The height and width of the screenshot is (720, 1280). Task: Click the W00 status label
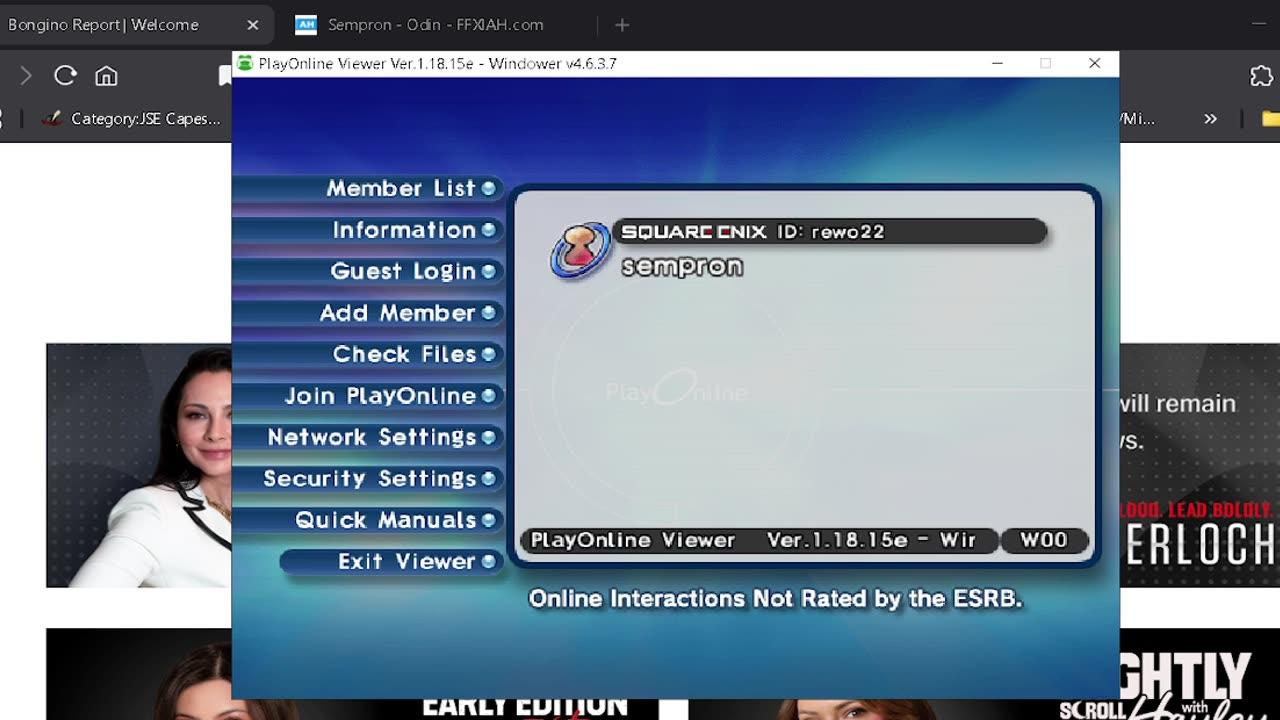(1043, 540)
